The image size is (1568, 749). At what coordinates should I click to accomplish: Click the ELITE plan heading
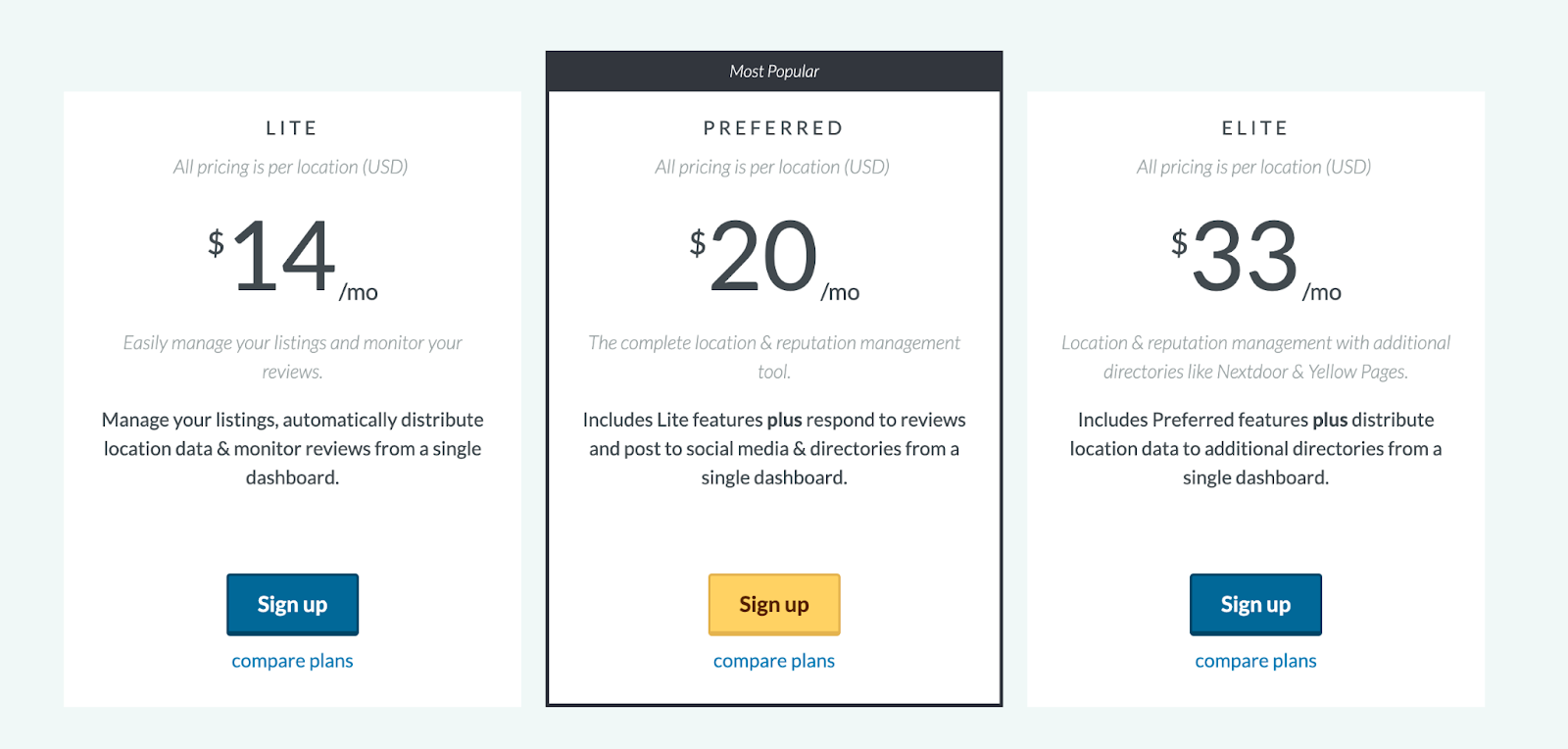tap(1255, 128)
